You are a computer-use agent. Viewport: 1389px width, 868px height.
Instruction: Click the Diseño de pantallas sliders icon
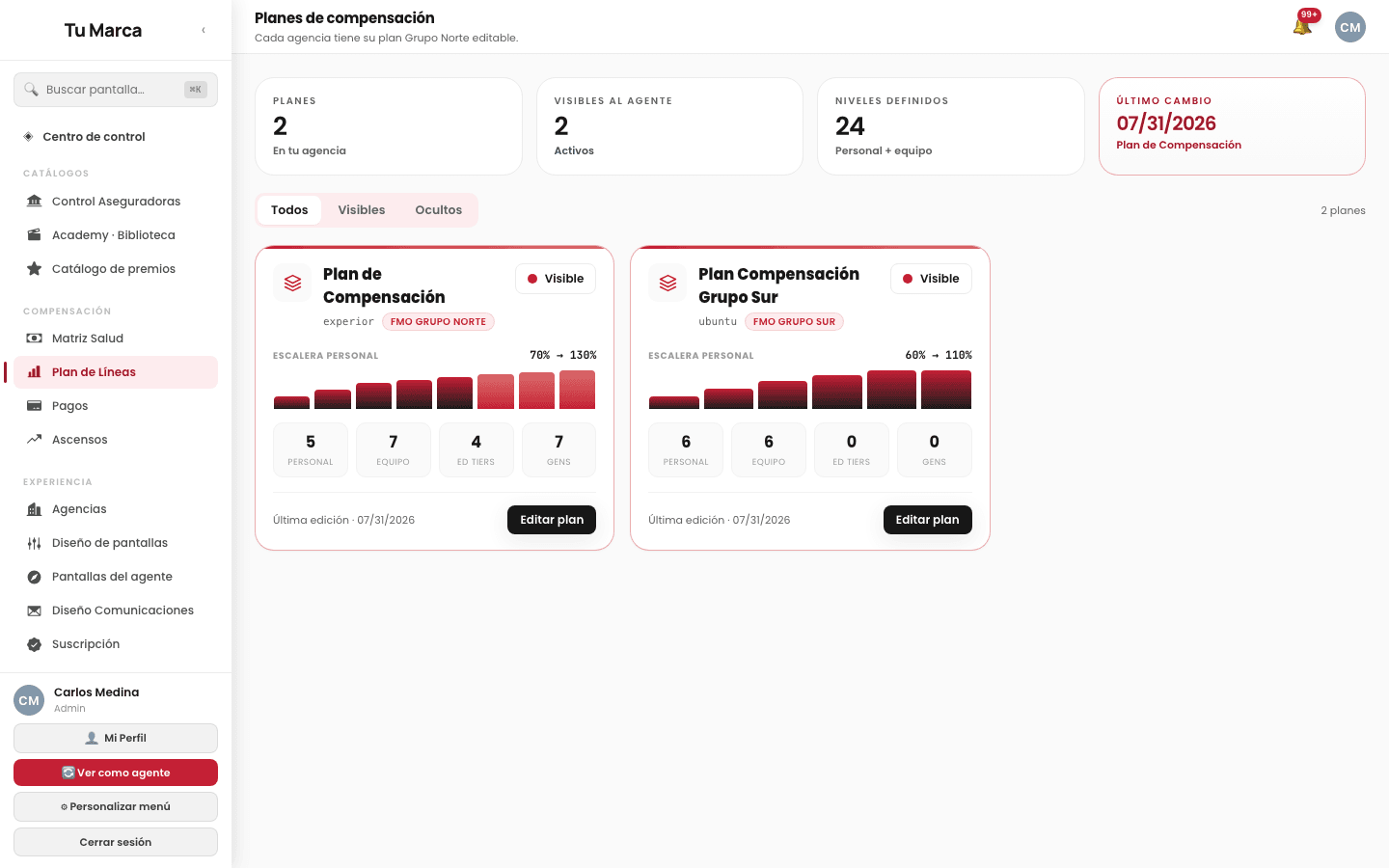click(x=35, y=543)
